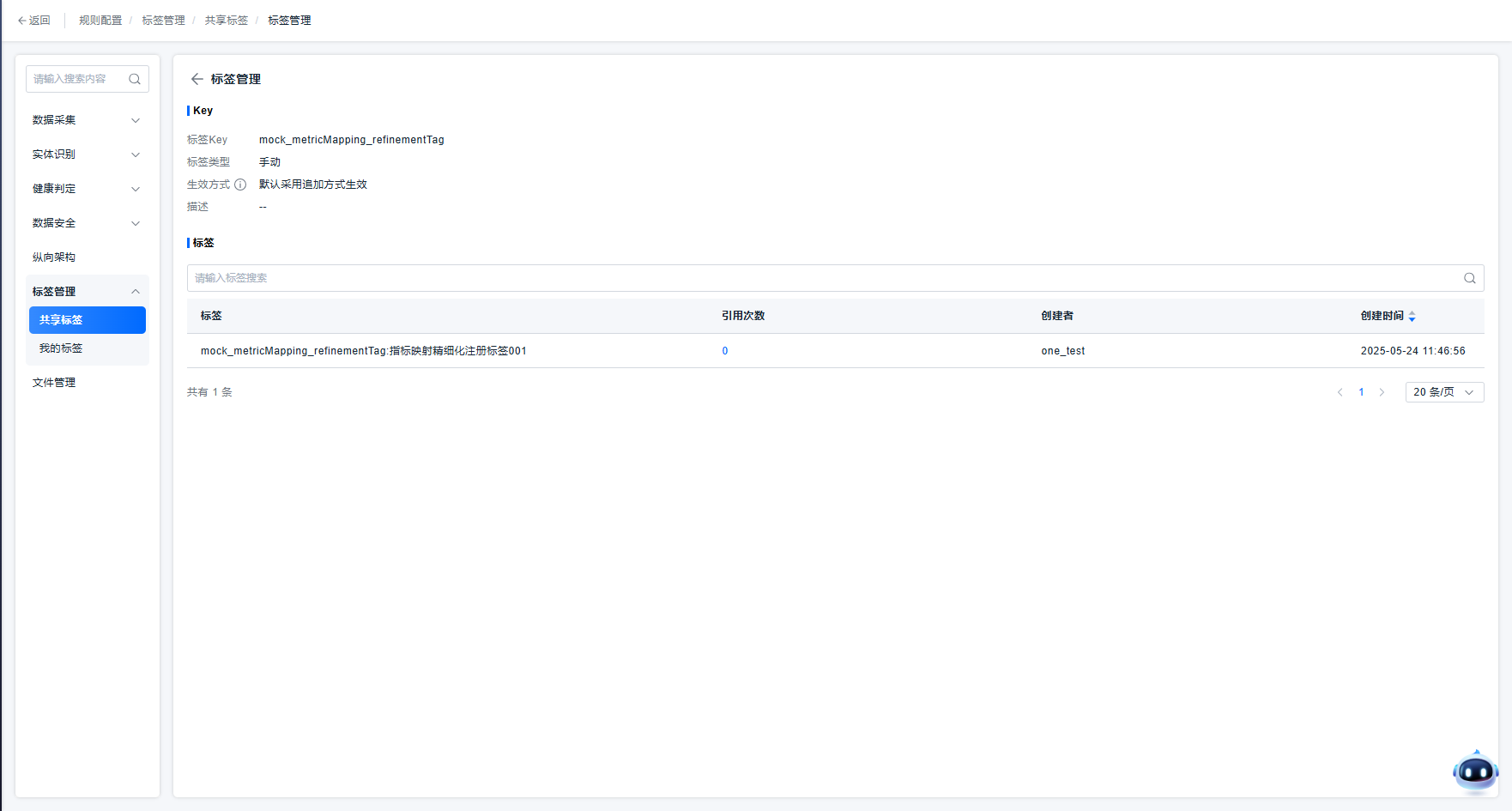
Task: Select 我的标签 in sidebar
Action: pos(61,348)
